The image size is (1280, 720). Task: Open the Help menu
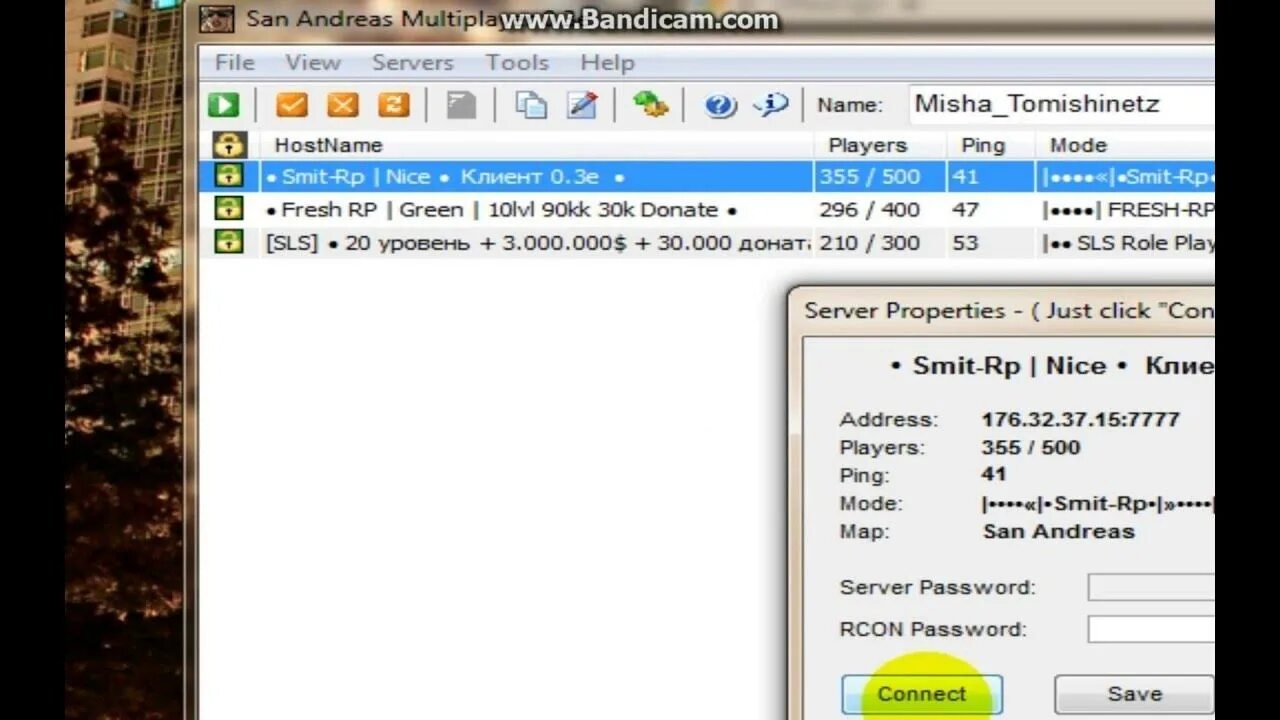pyautogui.click(x=607, y=63)
